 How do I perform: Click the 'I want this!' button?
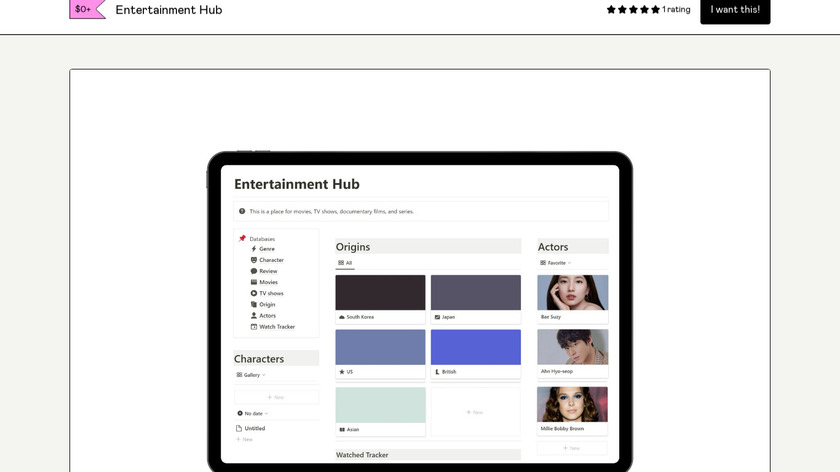click(735, 10)
